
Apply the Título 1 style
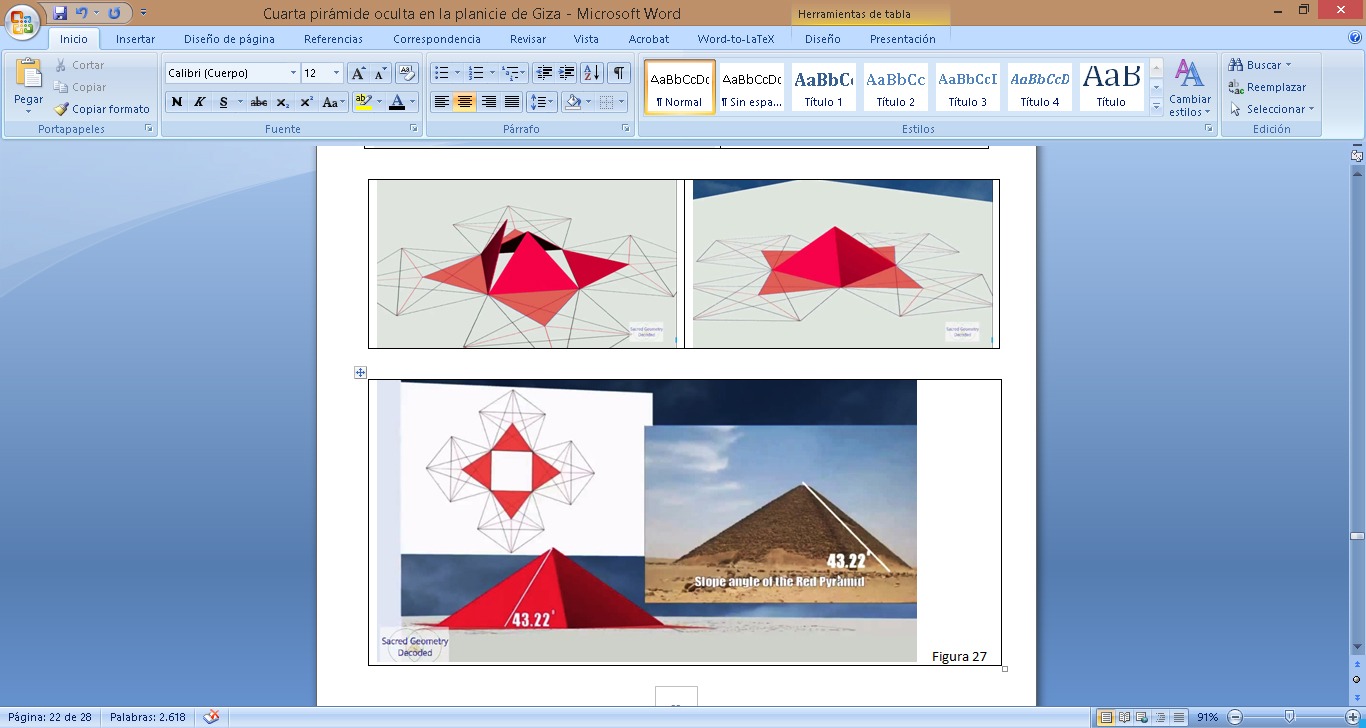823,88
